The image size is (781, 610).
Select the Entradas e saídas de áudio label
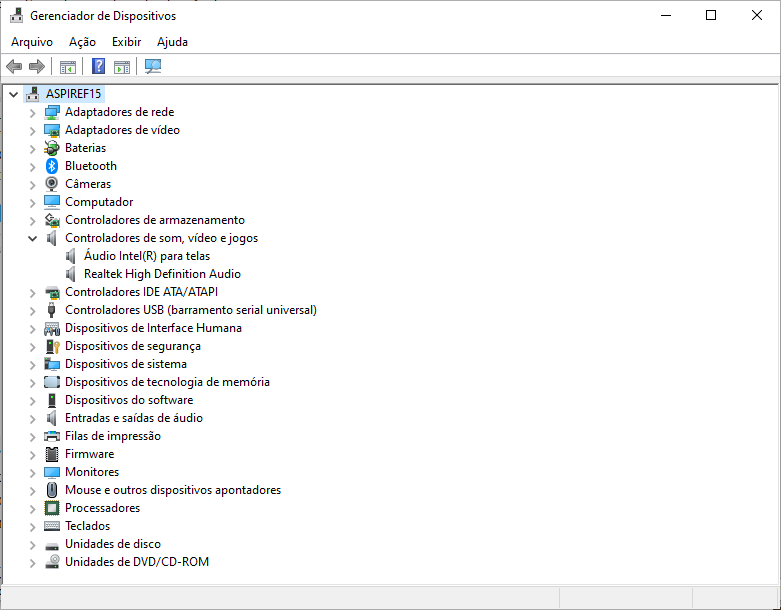(x=134, y=418)
